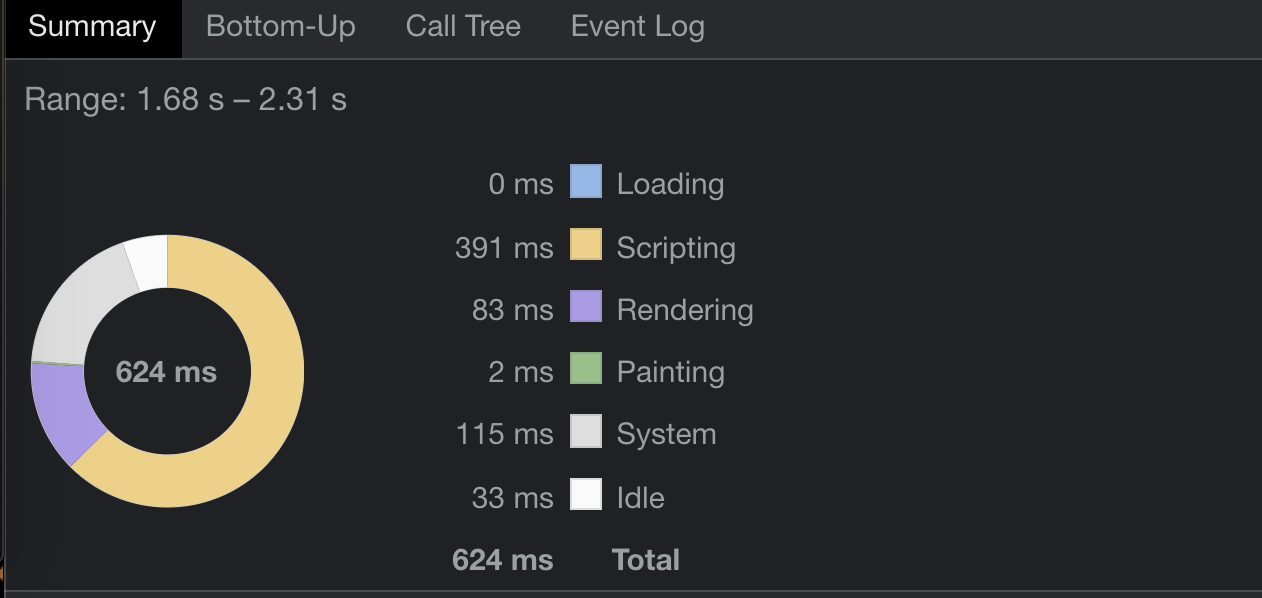Open the Bottom-Up tab
This screenshot has height=598, width=1262.
click(x=281, y=28)
